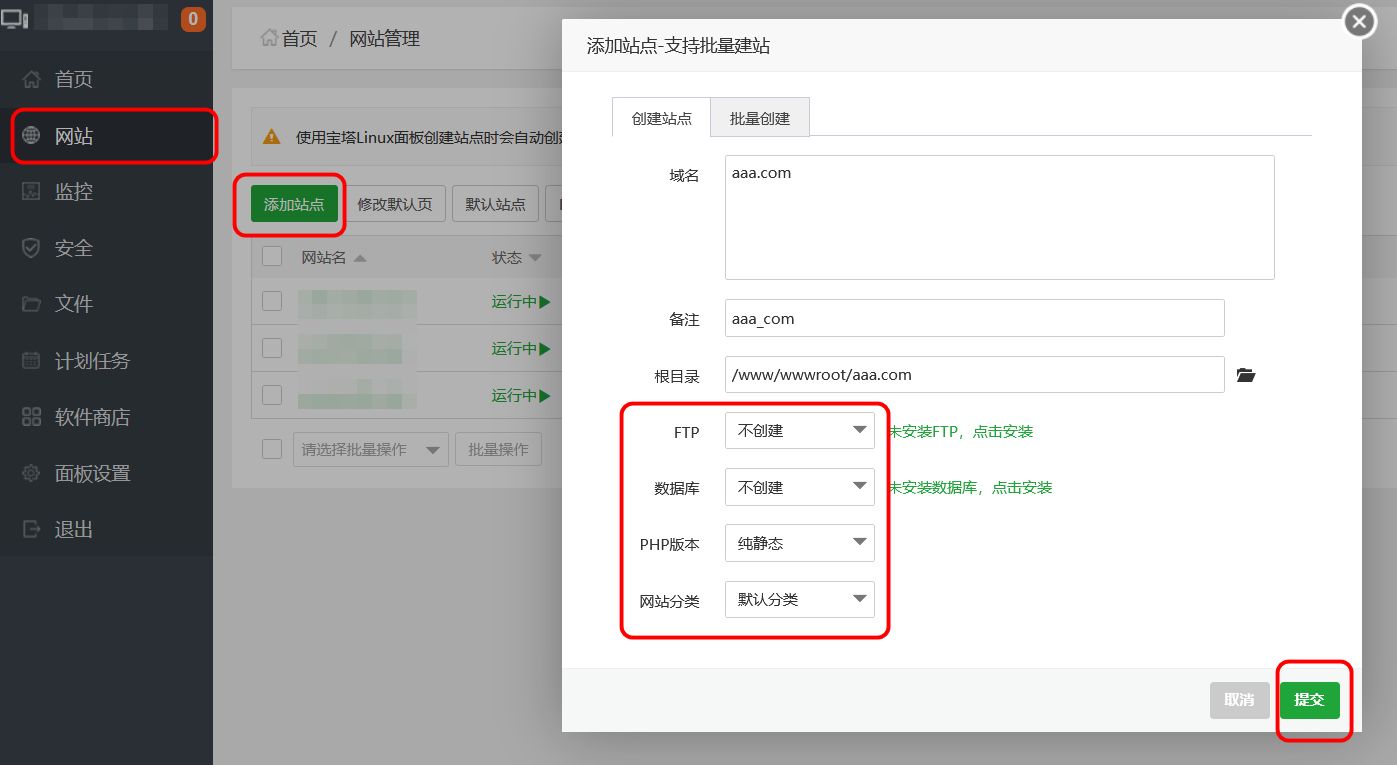Screen dimensions: 1397x765
Task: Check the first website row checkbox
Action: 272,301
